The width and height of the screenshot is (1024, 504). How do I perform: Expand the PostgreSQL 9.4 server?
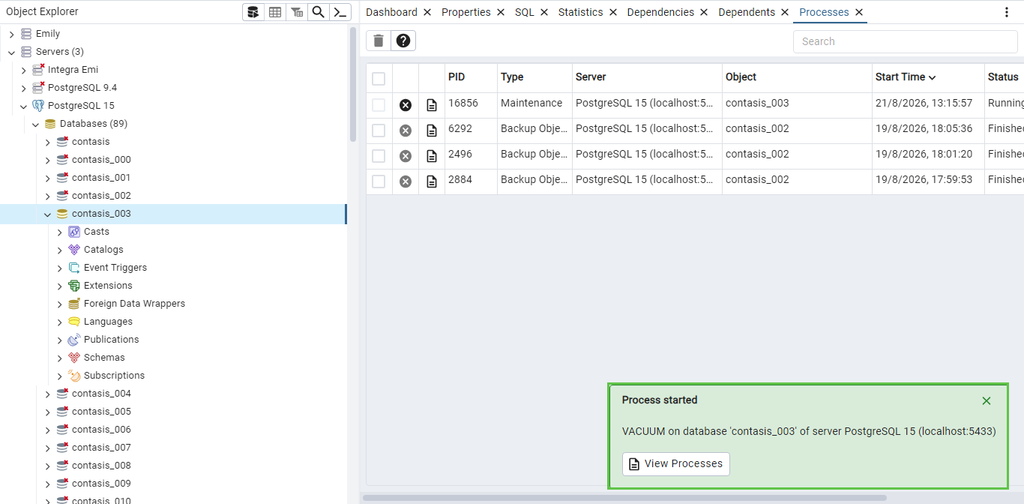click(x=24, y=87)
